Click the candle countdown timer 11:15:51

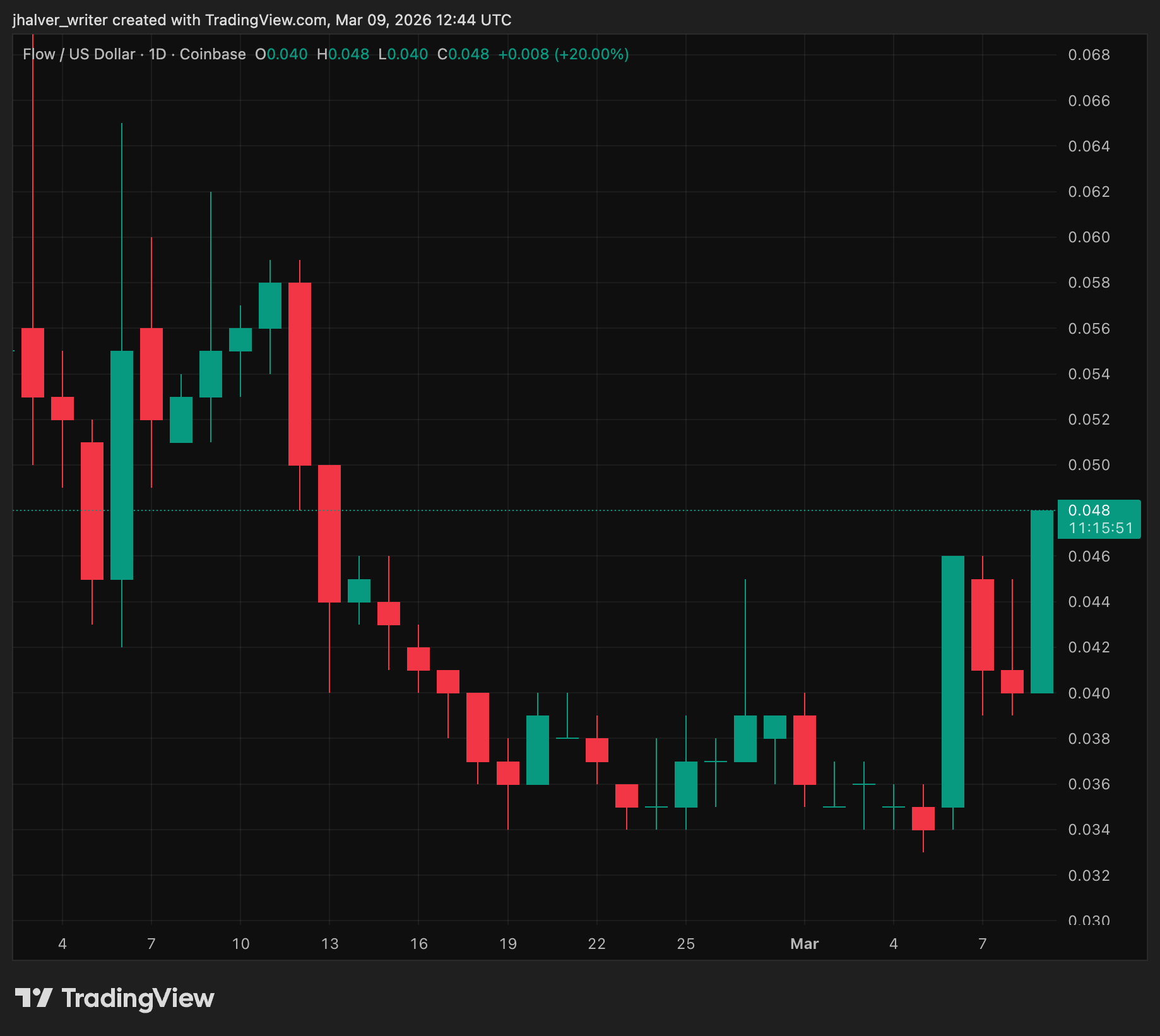point(1101,528)
